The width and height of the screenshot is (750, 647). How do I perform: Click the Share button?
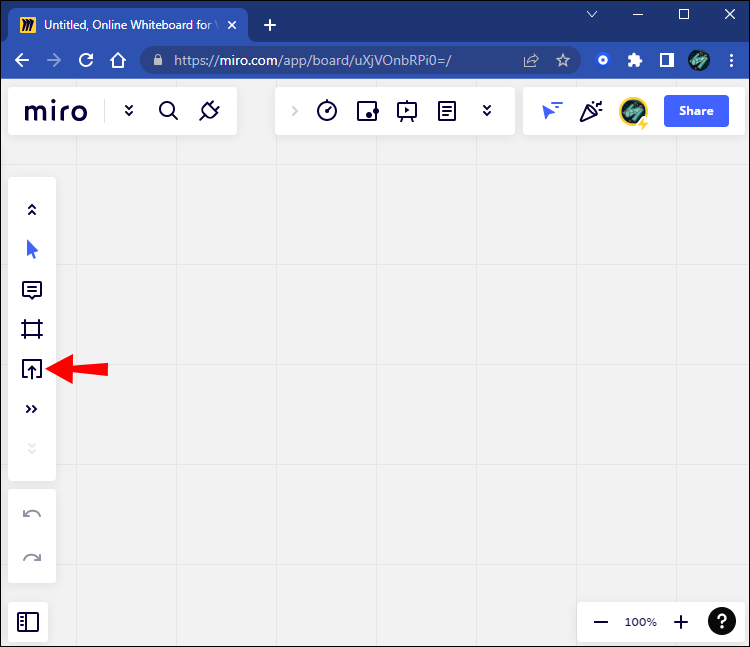696,111
